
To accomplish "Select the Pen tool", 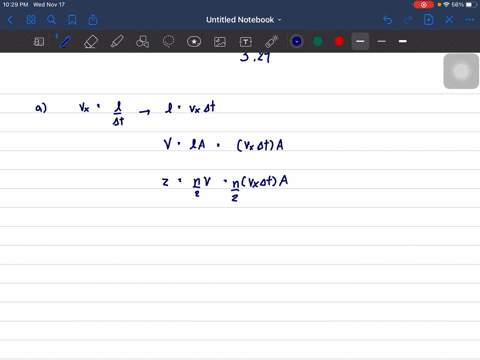I will tap(65, 42).
